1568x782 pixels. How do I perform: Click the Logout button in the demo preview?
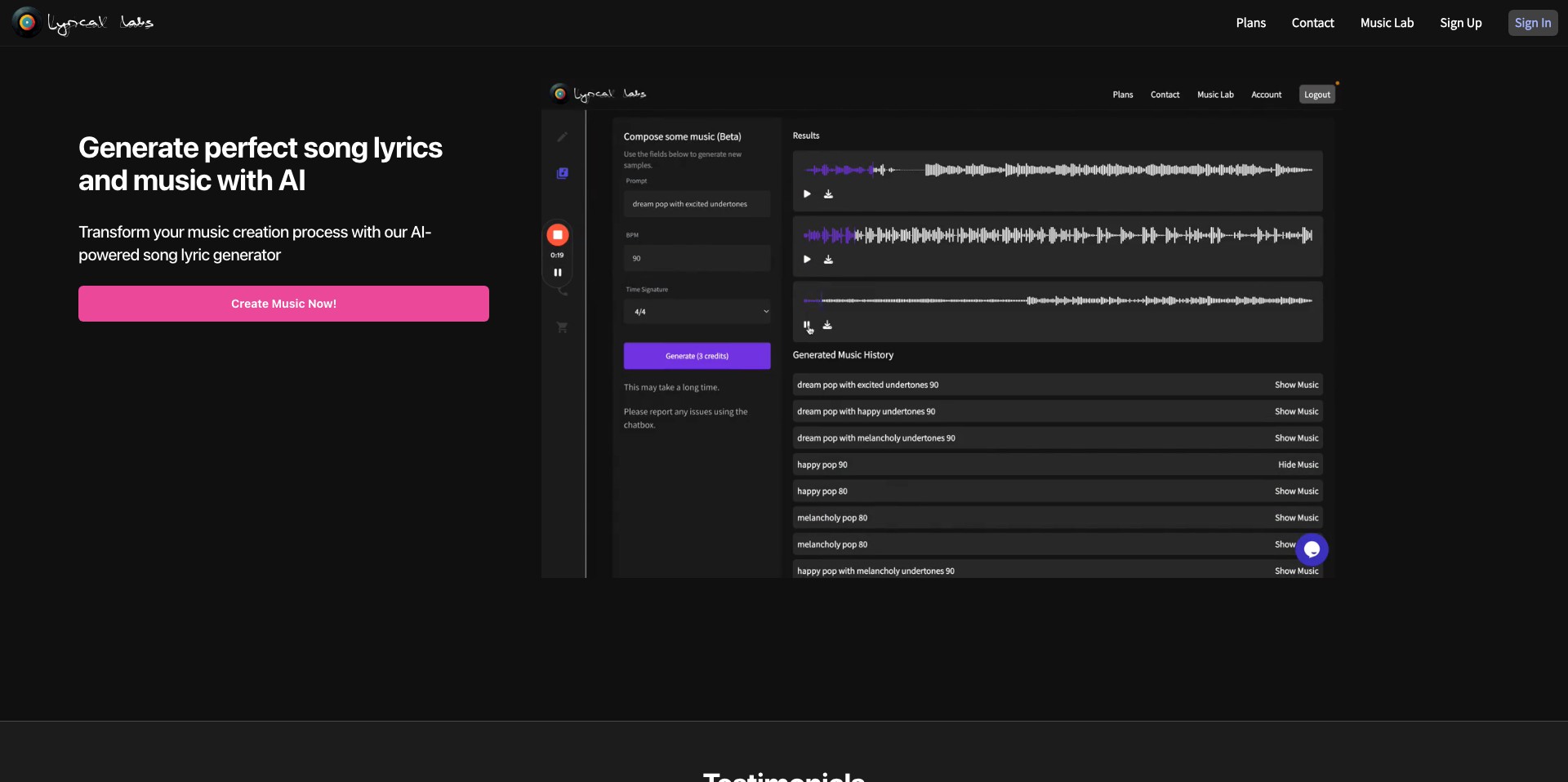tap(1316, 95)
